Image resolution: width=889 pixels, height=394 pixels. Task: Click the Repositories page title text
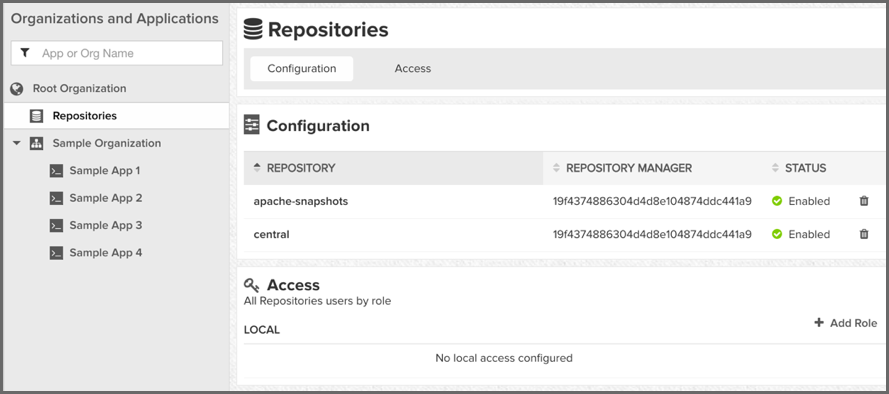point(328,29)
